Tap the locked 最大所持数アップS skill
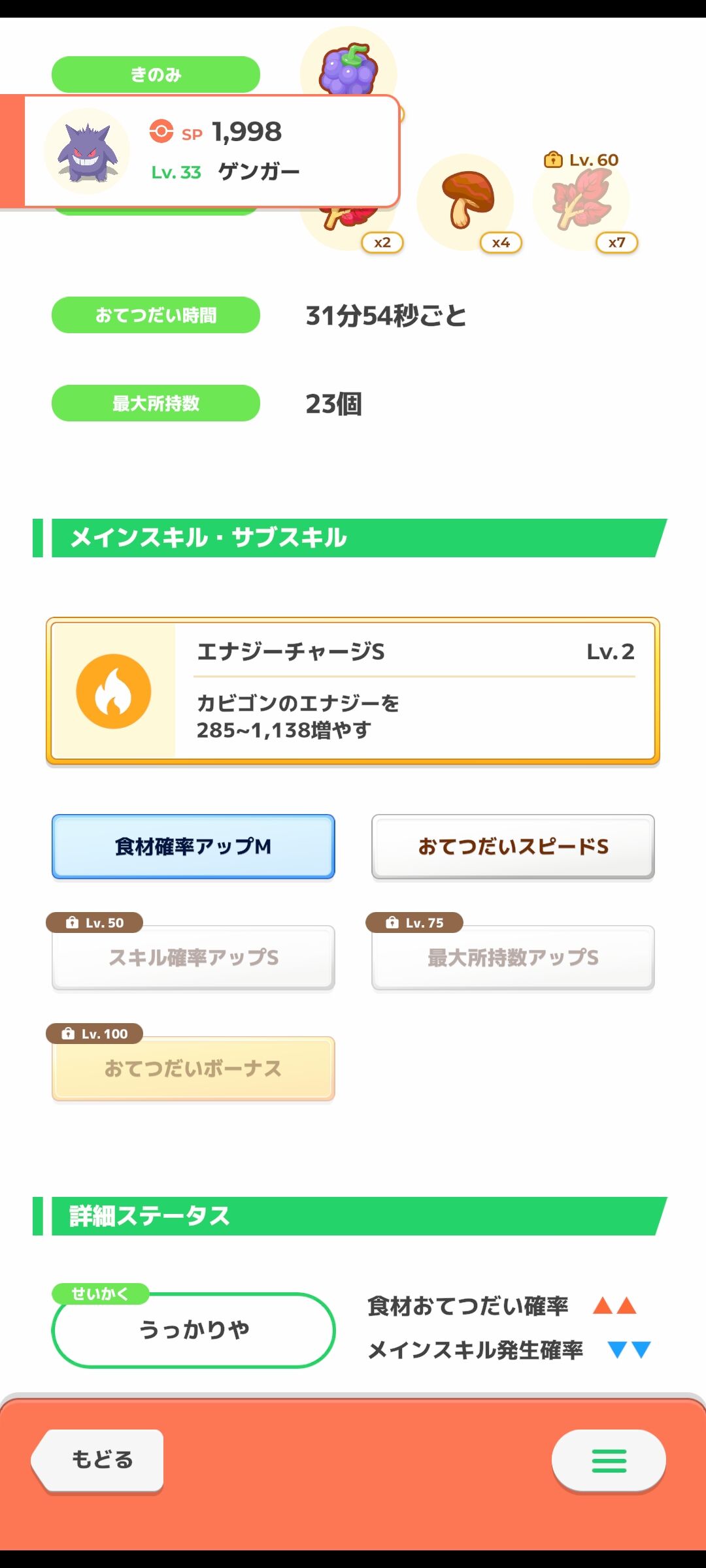Image resolution: width=706 pixels, height=1568 pixels. pos(513,957)
